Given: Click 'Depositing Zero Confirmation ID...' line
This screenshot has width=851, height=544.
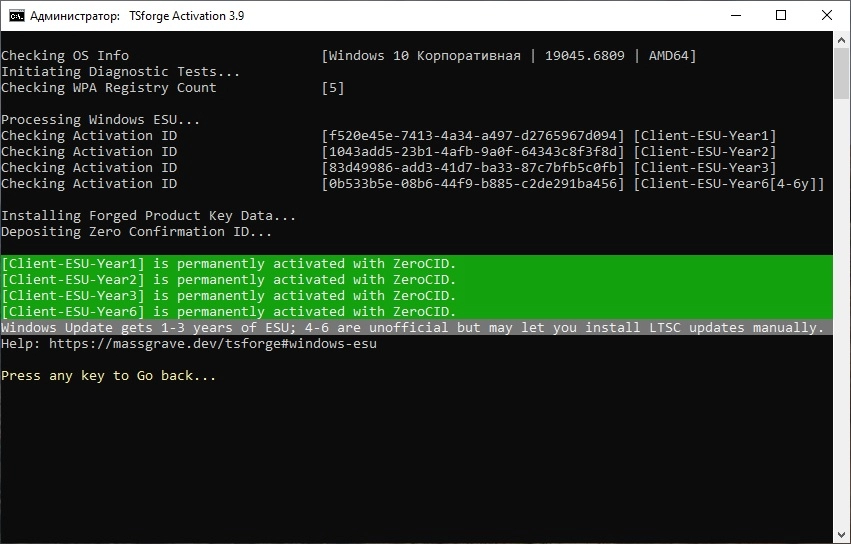Looking at the screenshot, I should 136,232.
